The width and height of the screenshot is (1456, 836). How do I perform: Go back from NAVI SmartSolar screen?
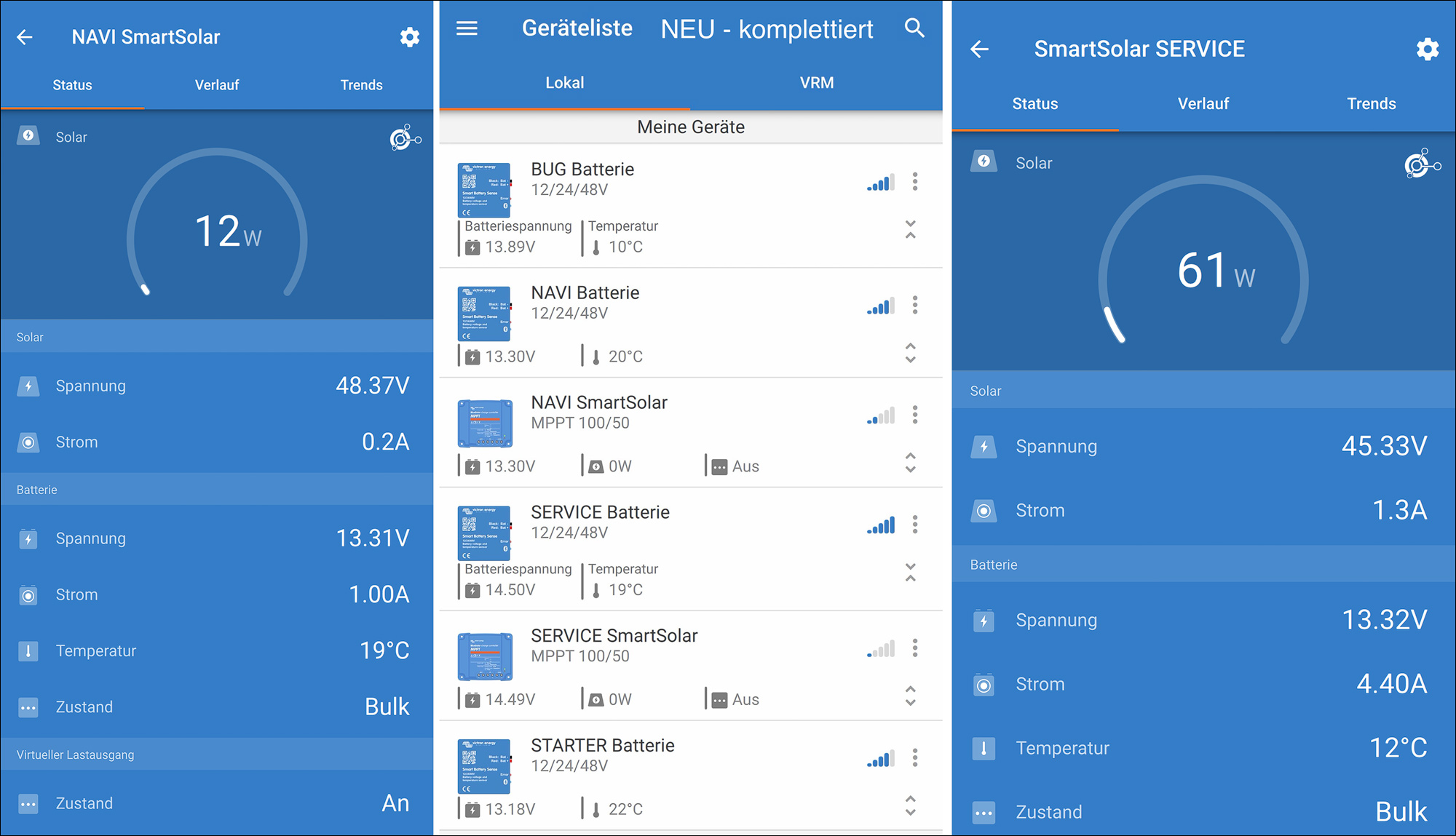25,37
